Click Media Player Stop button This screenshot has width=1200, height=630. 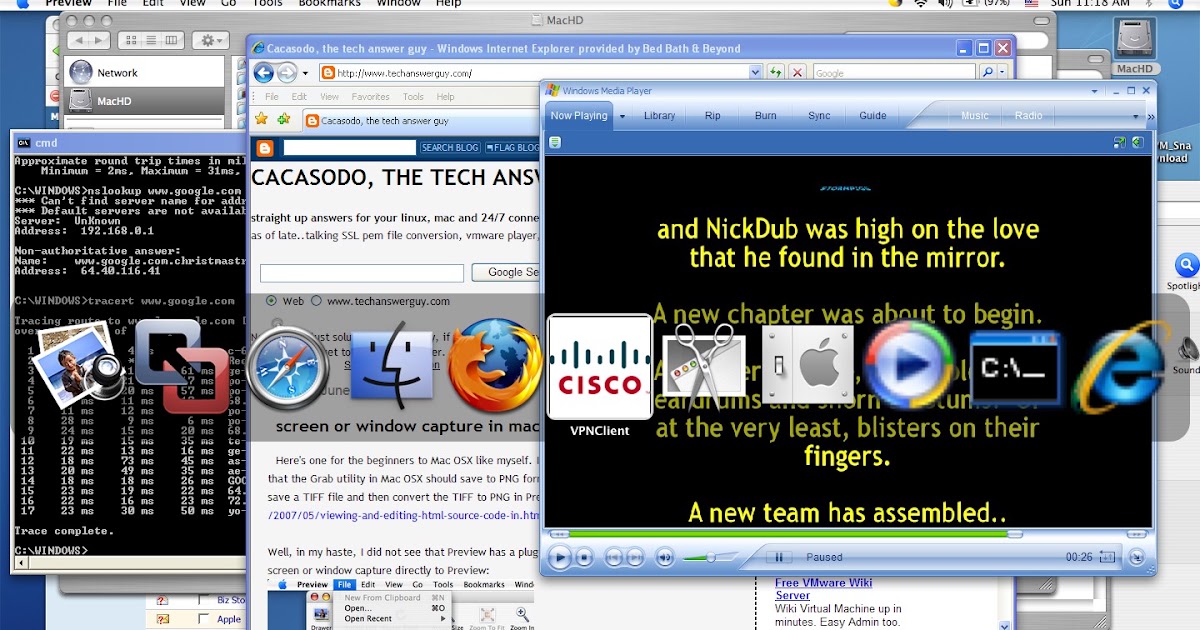click(x=585, y=557)
